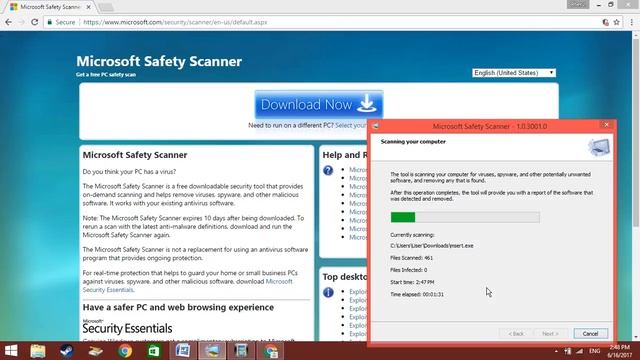Click the extension icon left of the star
Viewport: 640px width, 360px height.
click(x=606, y=22)
